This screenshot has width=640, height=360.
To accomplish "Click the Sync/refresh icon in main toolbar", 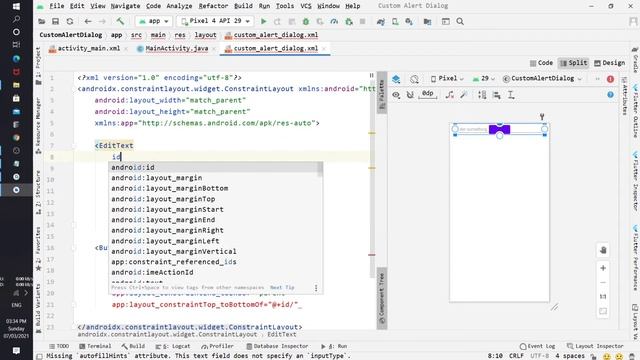I will (x=70, y=21).
